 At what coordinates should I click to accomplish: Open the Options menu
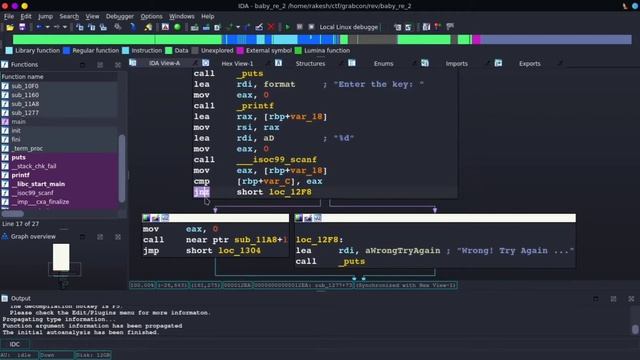point(151,16)
